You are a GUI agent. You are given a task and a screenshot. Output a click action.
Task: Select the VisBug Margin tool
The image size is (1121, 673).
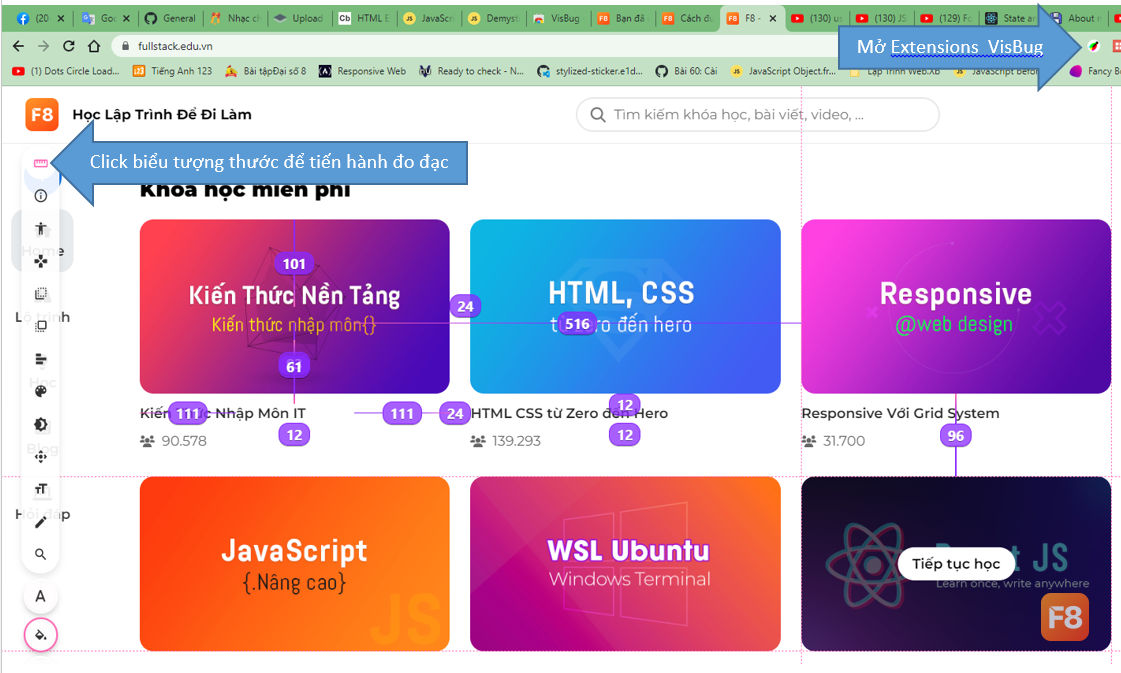[x=41, y=294]
